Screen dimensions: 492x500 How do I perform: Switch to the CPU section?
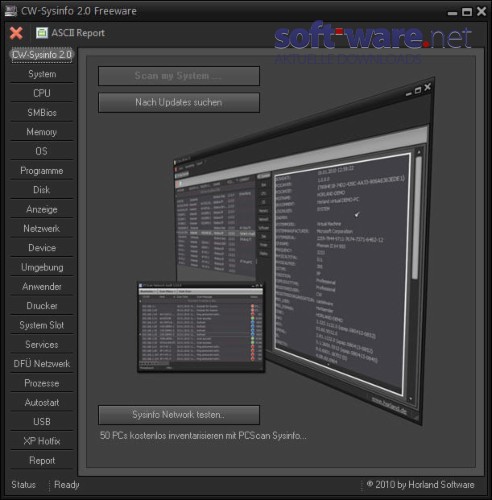click(x=42, y=93)
